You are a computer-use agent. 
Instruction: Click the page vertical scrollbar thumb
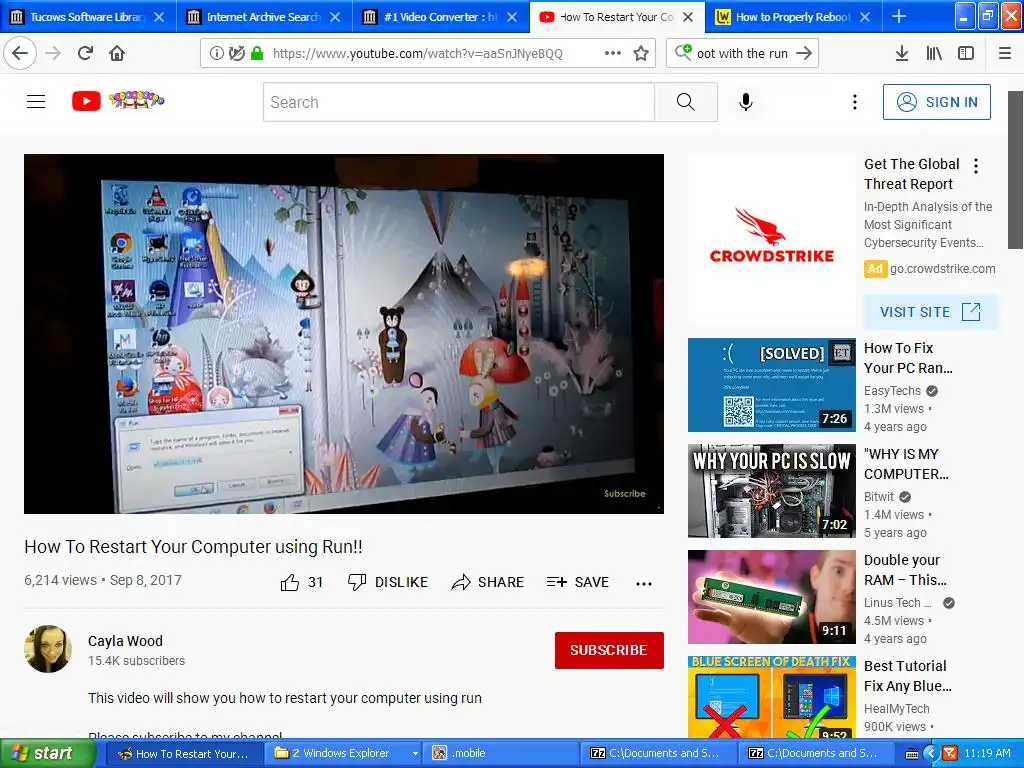(1015, 170)
